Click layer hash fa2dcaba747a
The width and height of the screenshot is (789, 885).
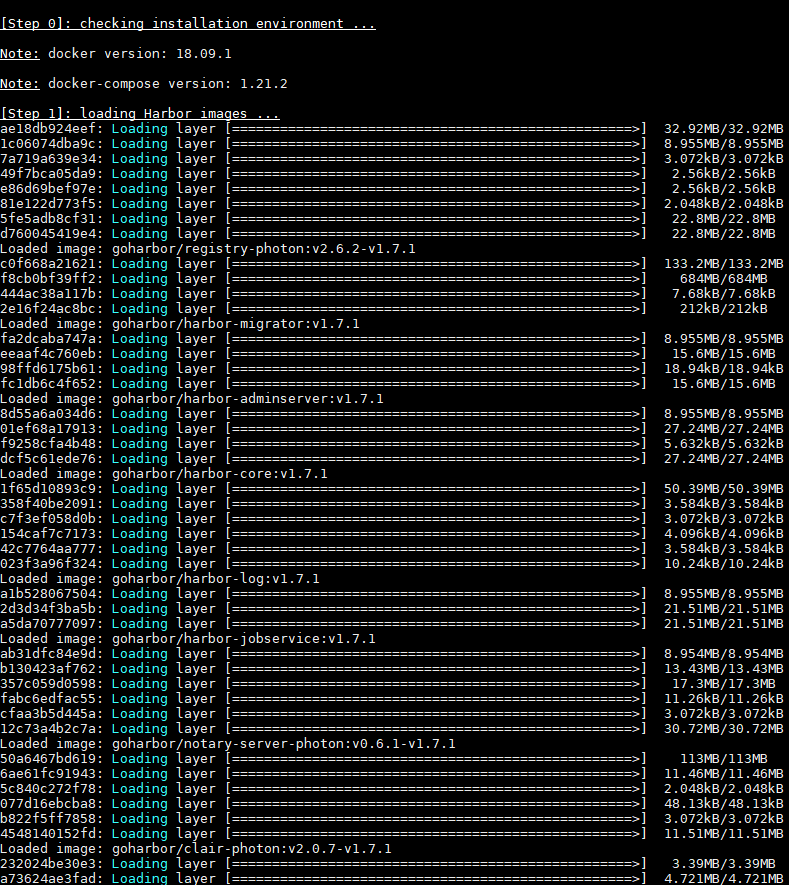coord(48,339)
